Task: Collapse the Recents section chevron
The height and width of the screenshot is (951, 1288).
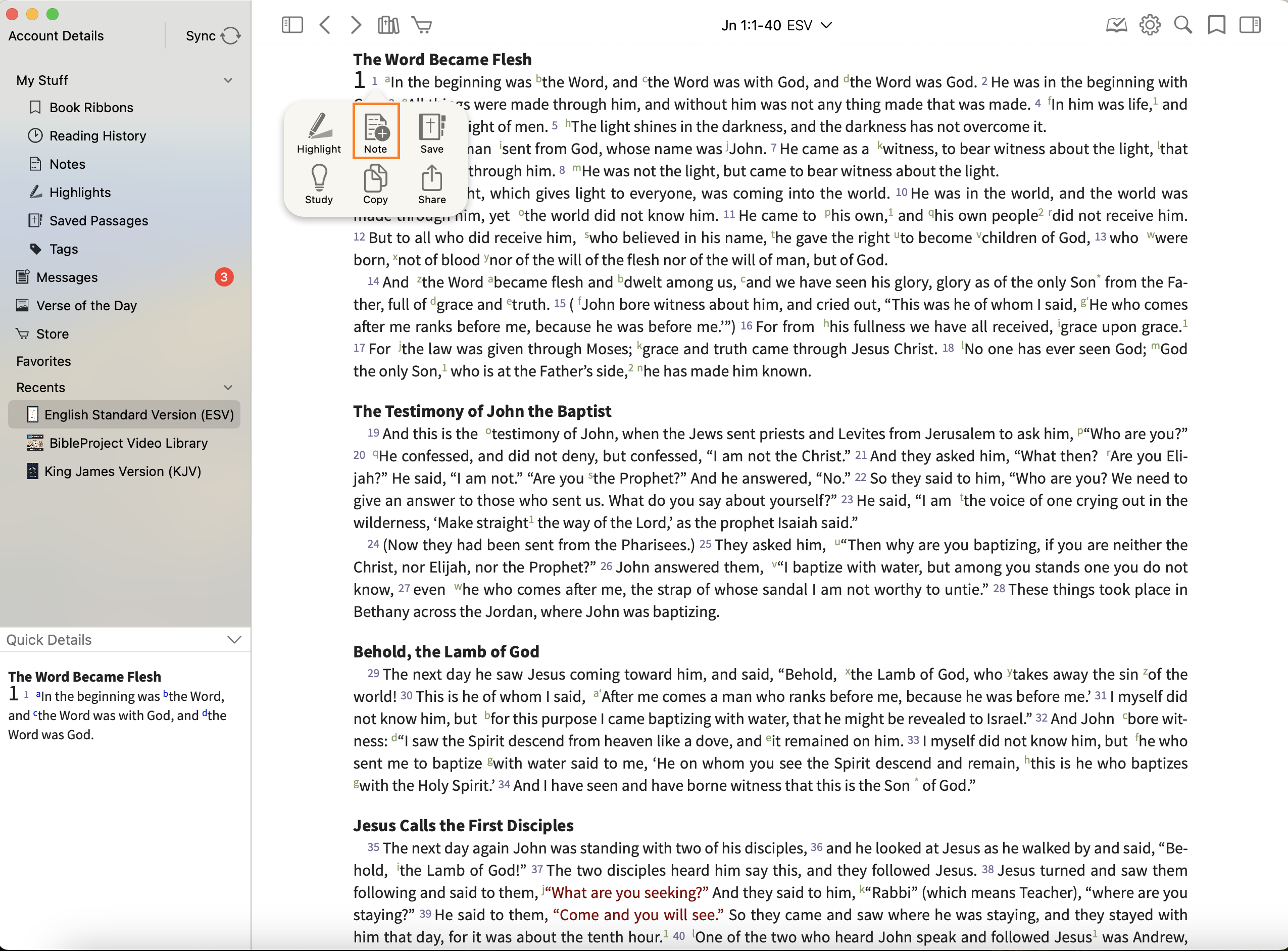Action: (x=228, y=388)
